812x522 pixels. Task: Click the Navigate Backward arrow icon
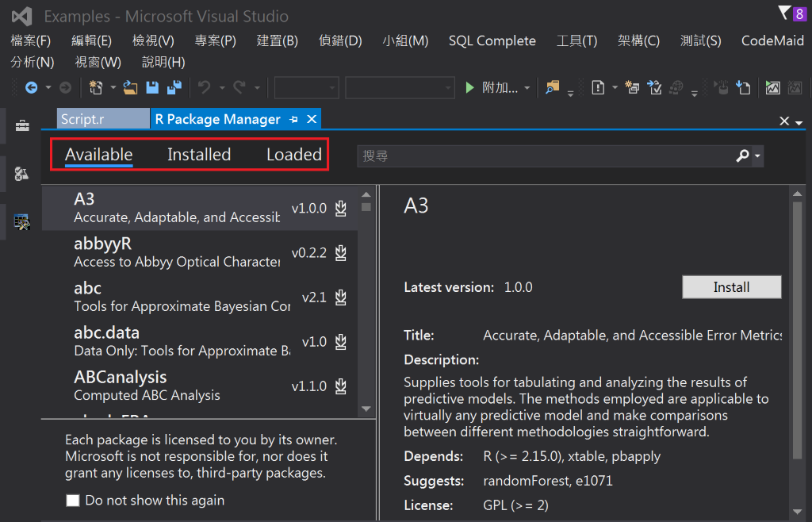[32, 88]
